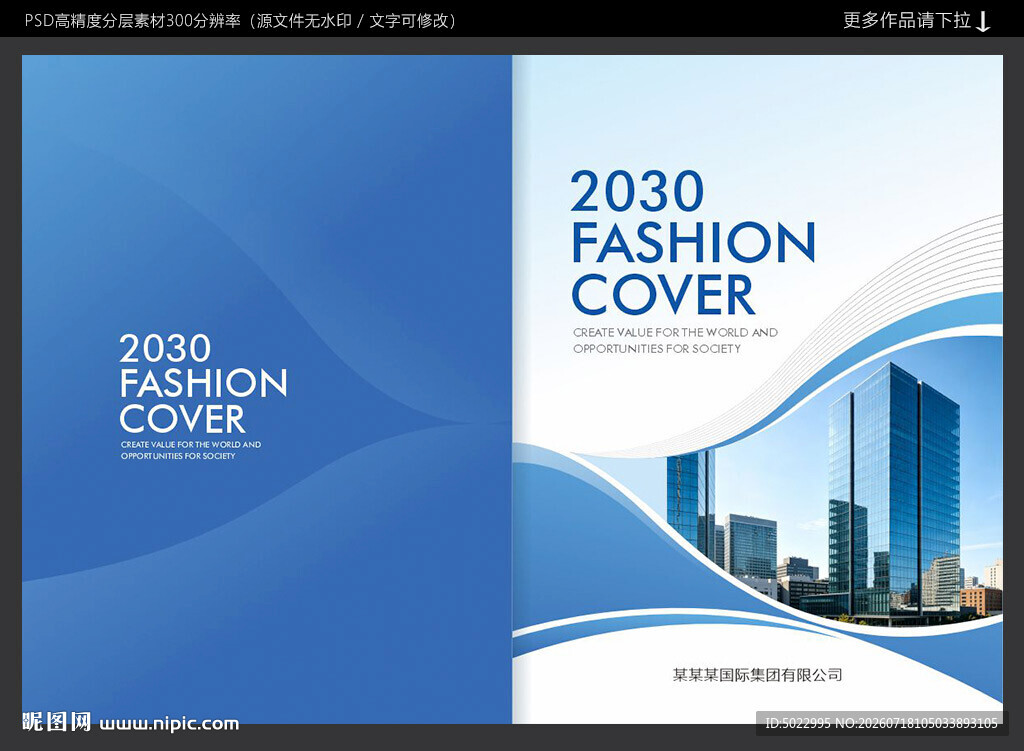1024x751 pixels.
Task: Click the brown brick building at lower right
Action: coord(980,601)
